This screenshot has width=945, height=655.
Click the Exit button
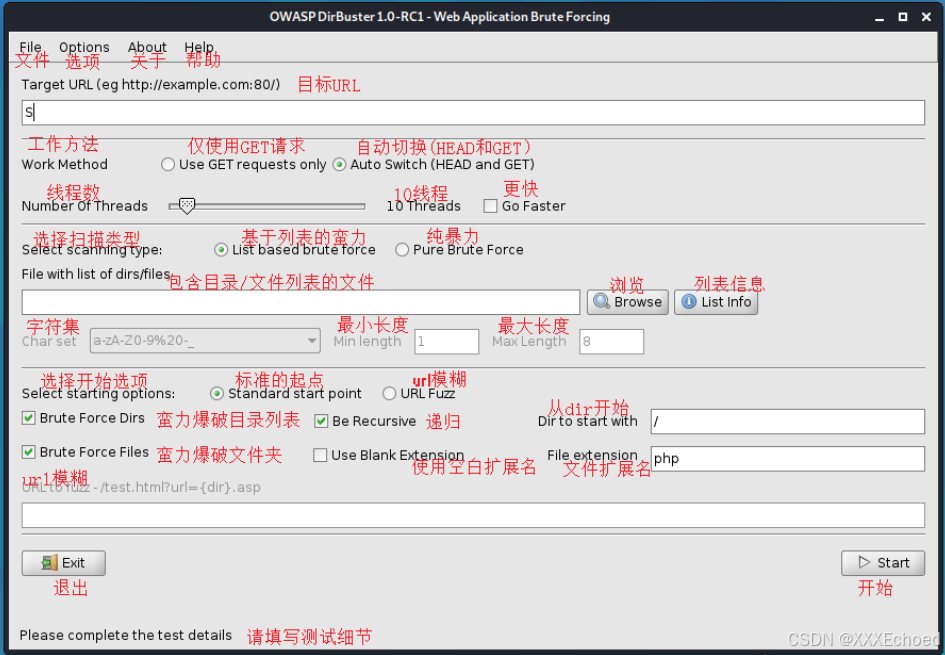point(64,563)
